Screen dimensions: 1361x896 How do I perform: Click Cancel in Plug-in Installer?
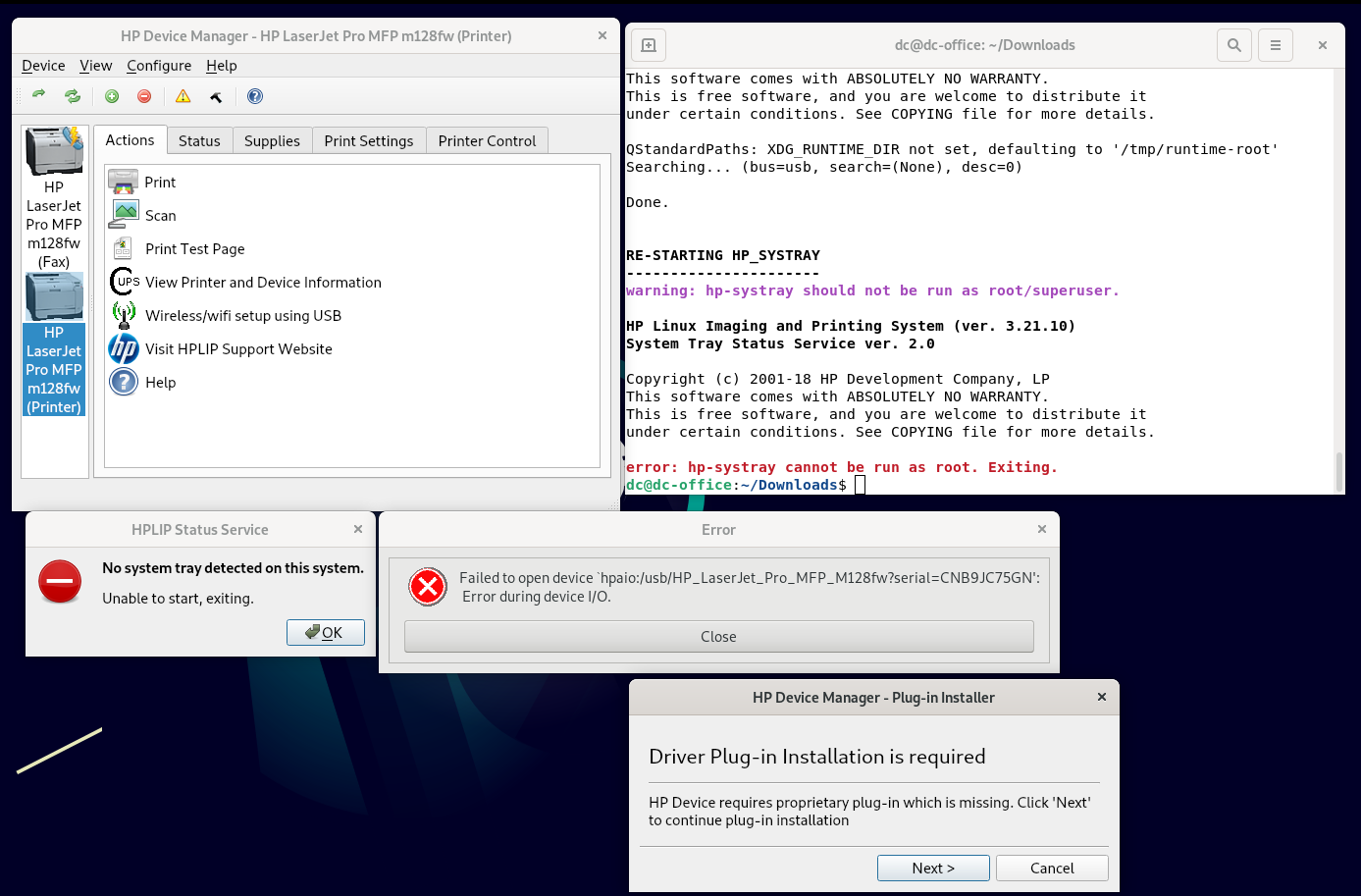coord(1052,868)
